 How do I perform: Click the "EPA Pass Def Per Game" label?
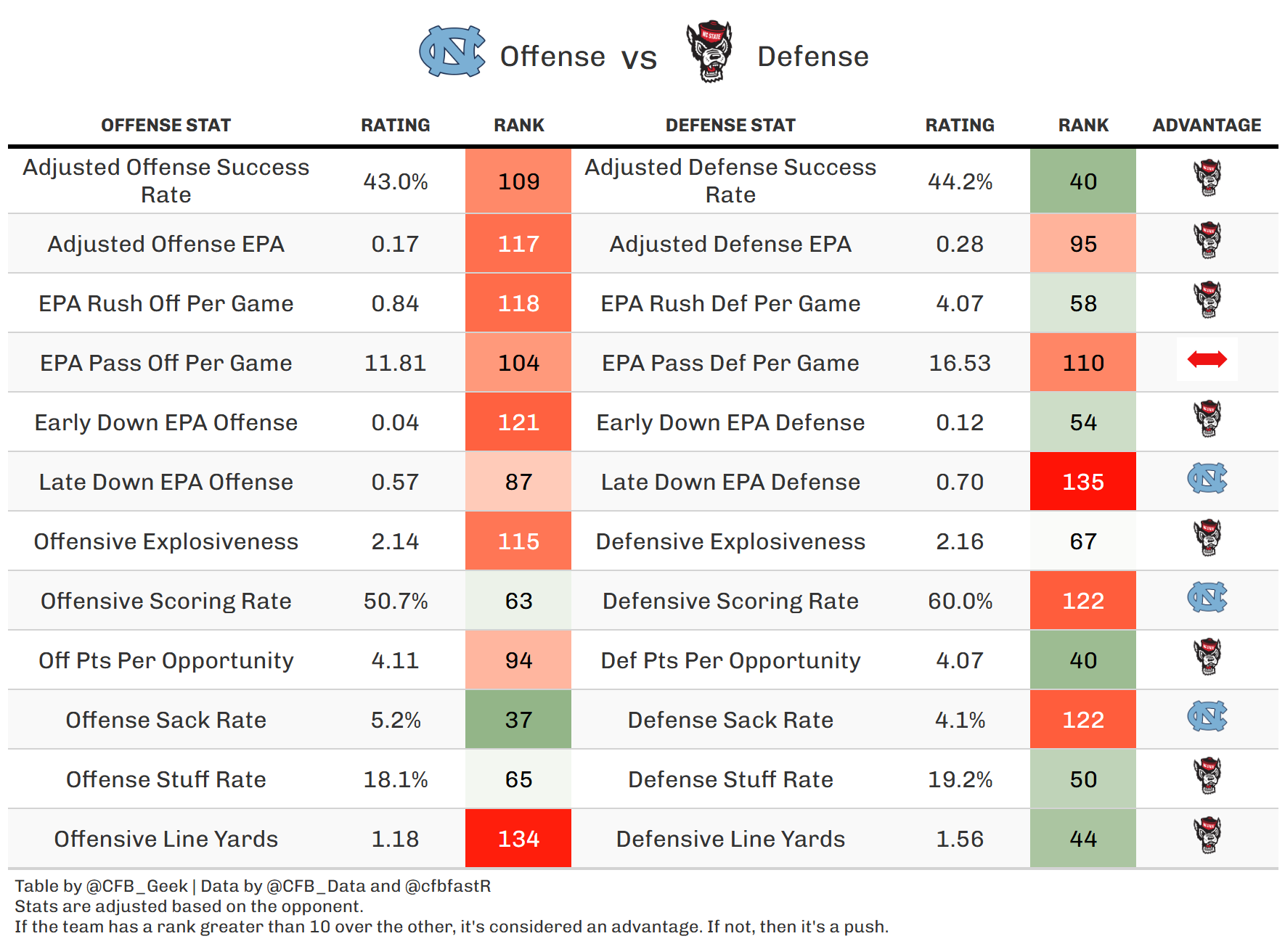(730, 363)
